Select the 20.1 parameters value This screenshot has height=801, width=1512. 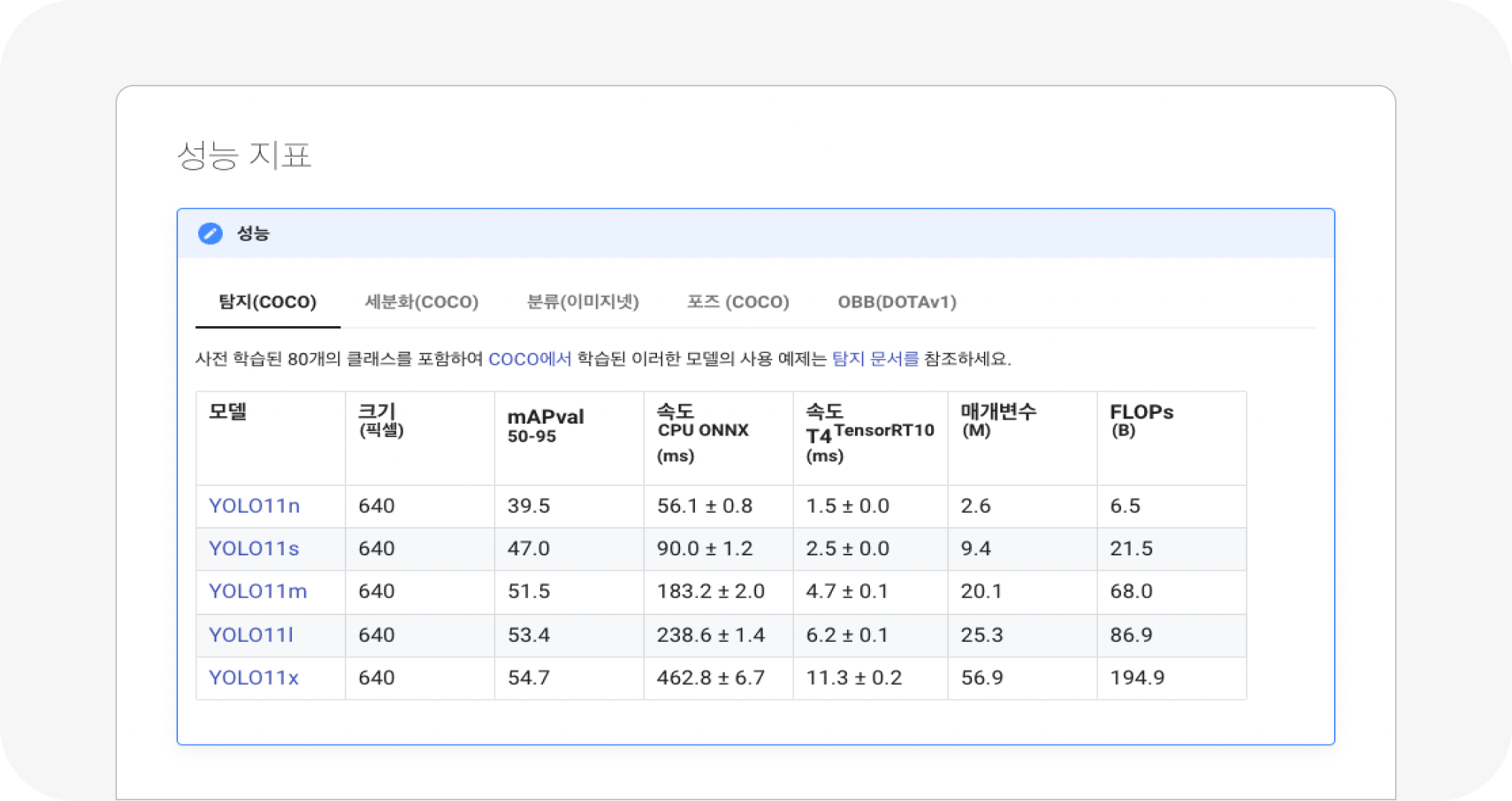982,591
